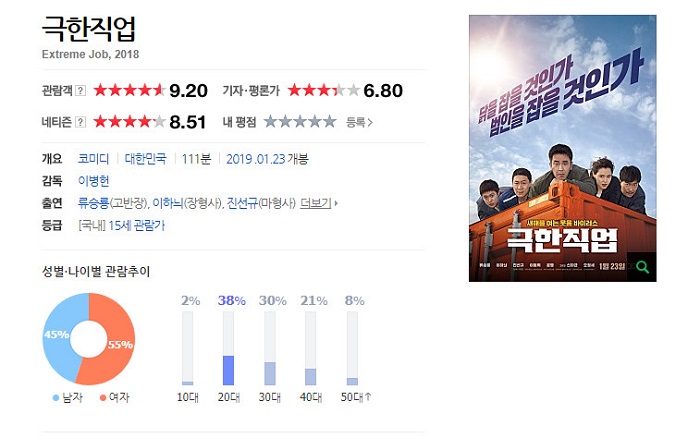The width and height of the screenshot is (700, 438).
Task: Click the 15세 관람가 rating link
Action: 137,225
